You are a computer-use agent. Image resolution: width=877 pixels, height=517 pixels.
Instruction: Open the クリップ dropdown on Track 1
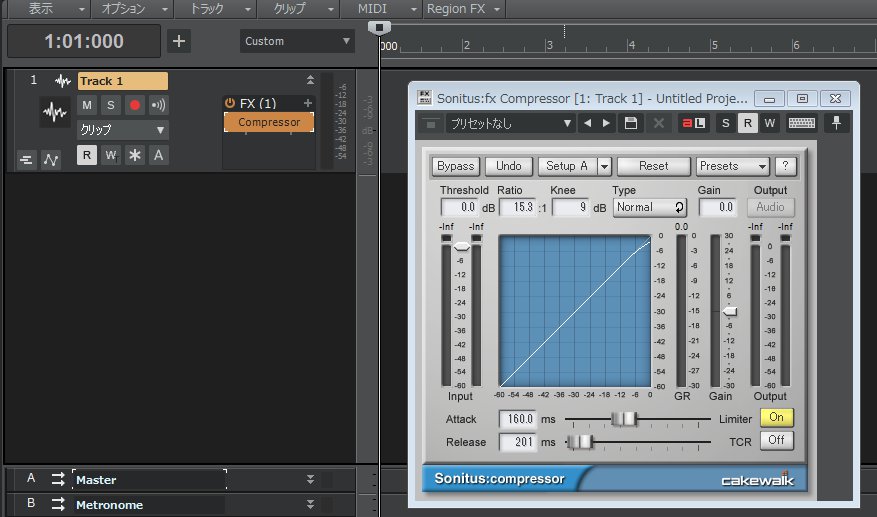point(122,130)
